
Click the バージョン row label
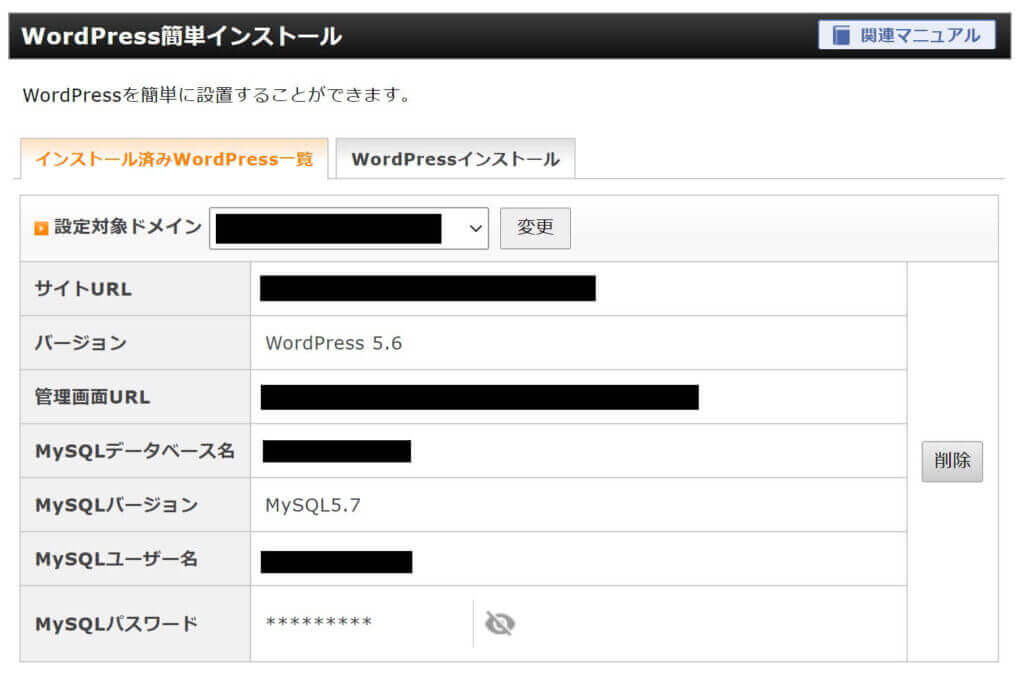click(80, 343)
